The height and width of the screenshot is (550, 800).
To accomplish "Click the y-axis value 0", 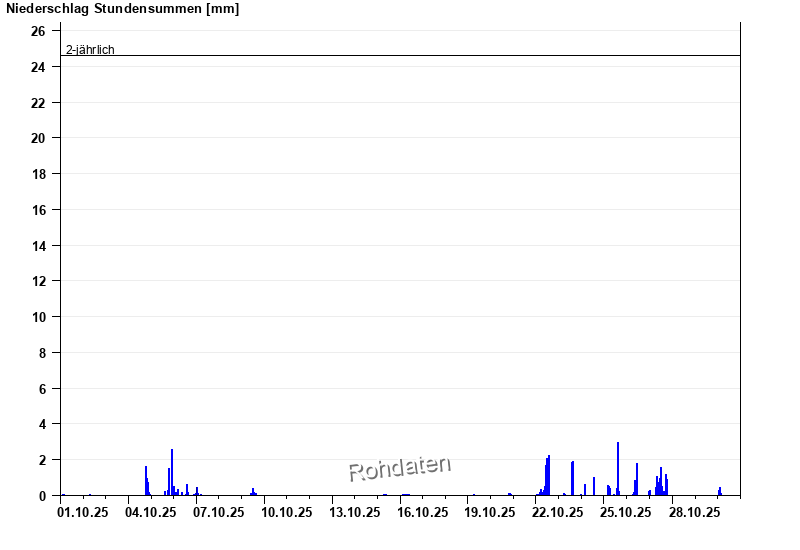I will [x=42, y=495].
